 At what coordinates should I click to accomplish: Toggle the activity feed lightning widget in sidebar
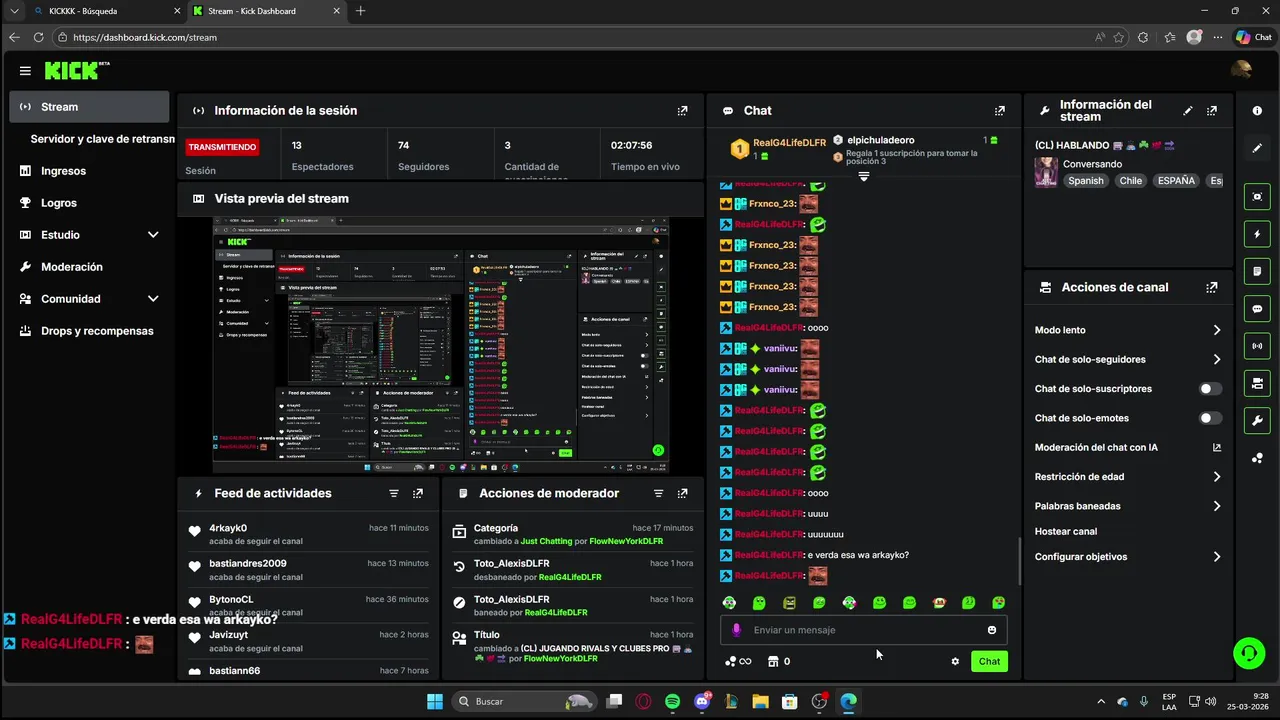pyautogui.click(x=1257, y=234)
